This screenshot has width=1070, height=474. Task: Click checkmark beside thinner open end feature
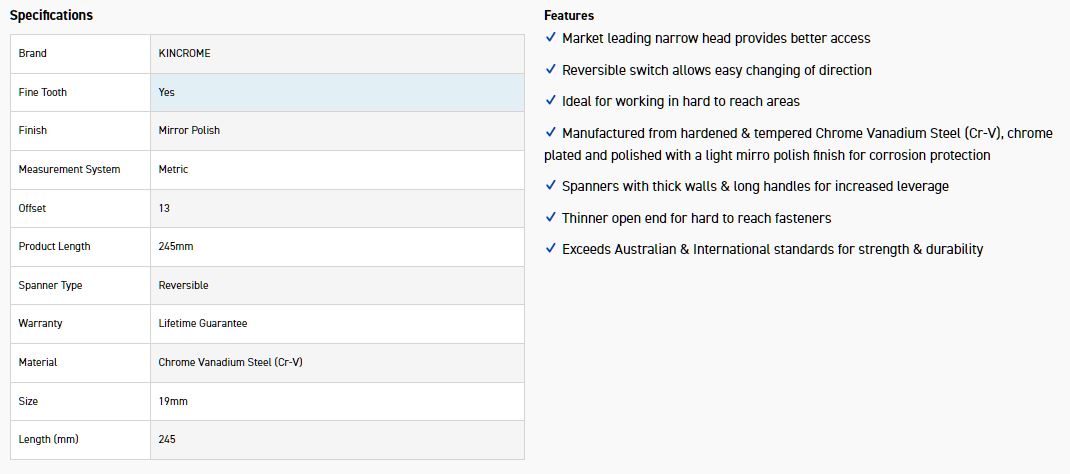551,218
